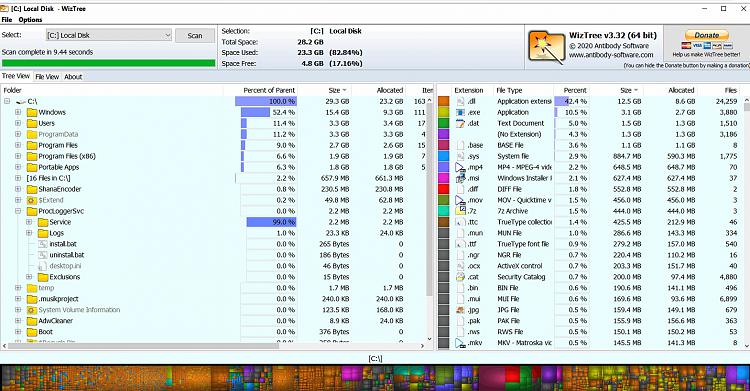Open the Options menu
The width and height of the screenshot is (750, 391).
(x=30, y=20)
